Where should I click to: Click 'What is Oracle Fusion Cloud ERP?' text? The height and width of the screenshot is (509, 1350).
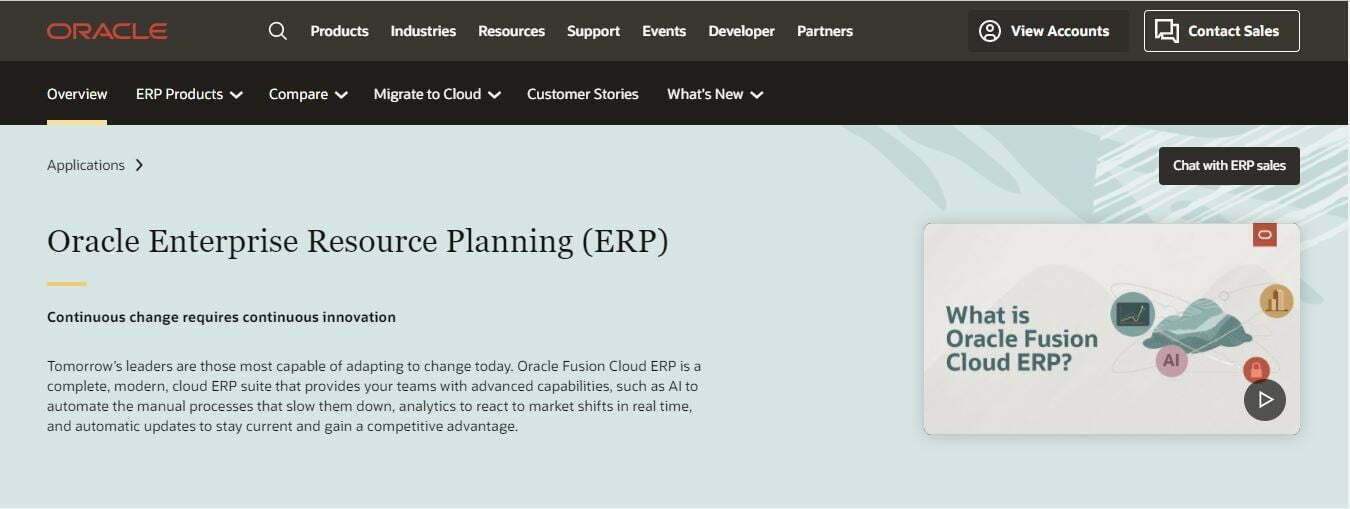click(x=1021, y=339)
